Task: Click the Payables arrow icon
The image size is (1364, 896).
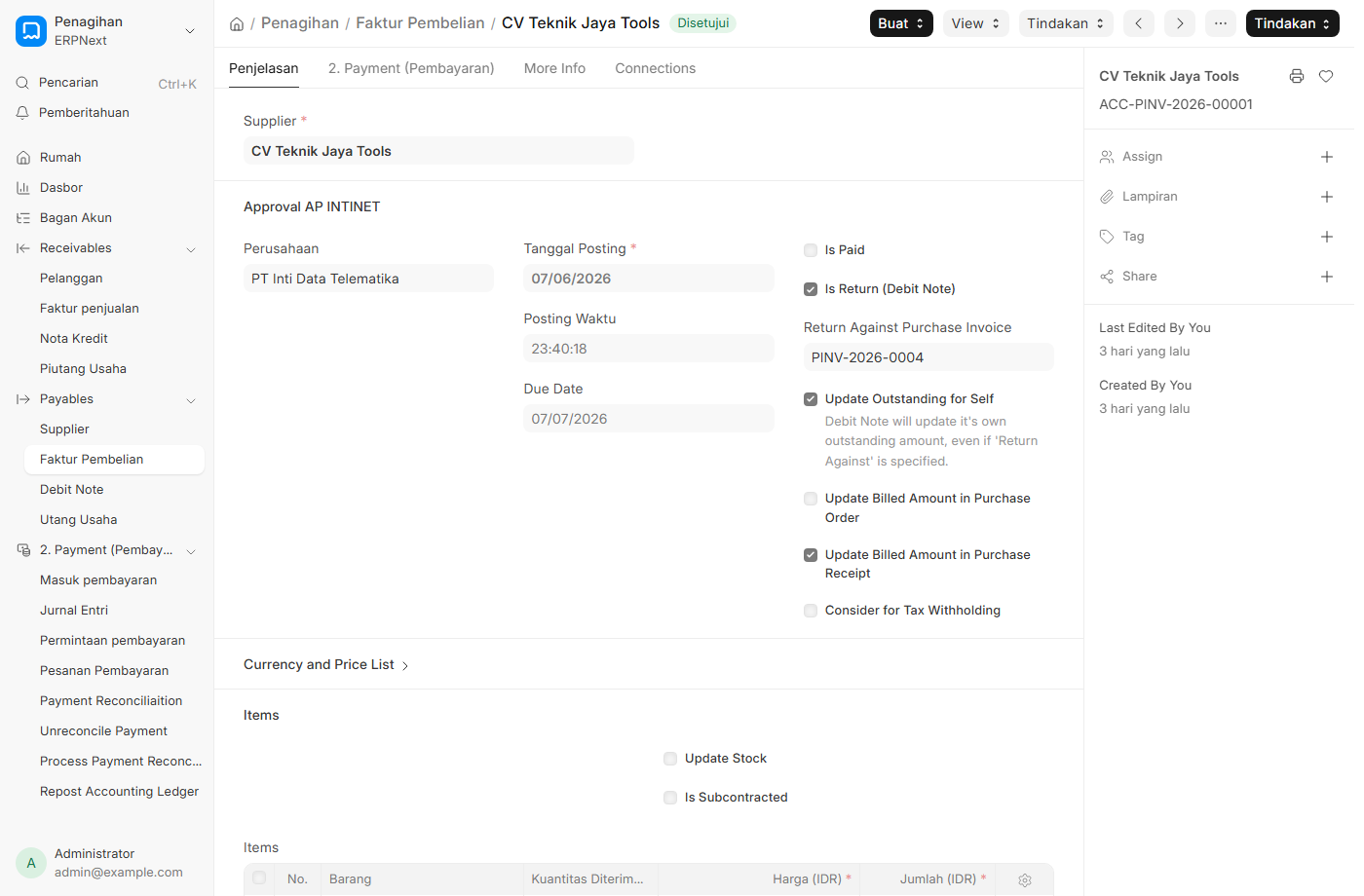Action: (23, 399)
